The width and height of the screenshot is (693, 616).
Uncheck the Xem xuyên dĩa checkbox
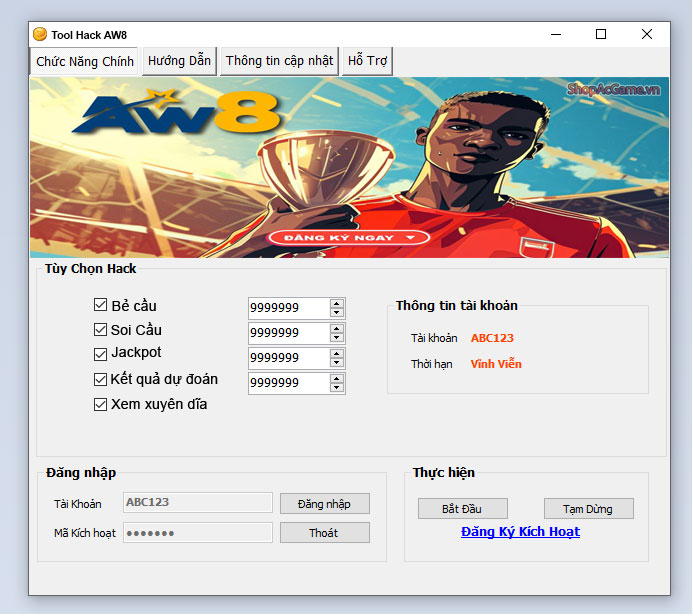100,404
